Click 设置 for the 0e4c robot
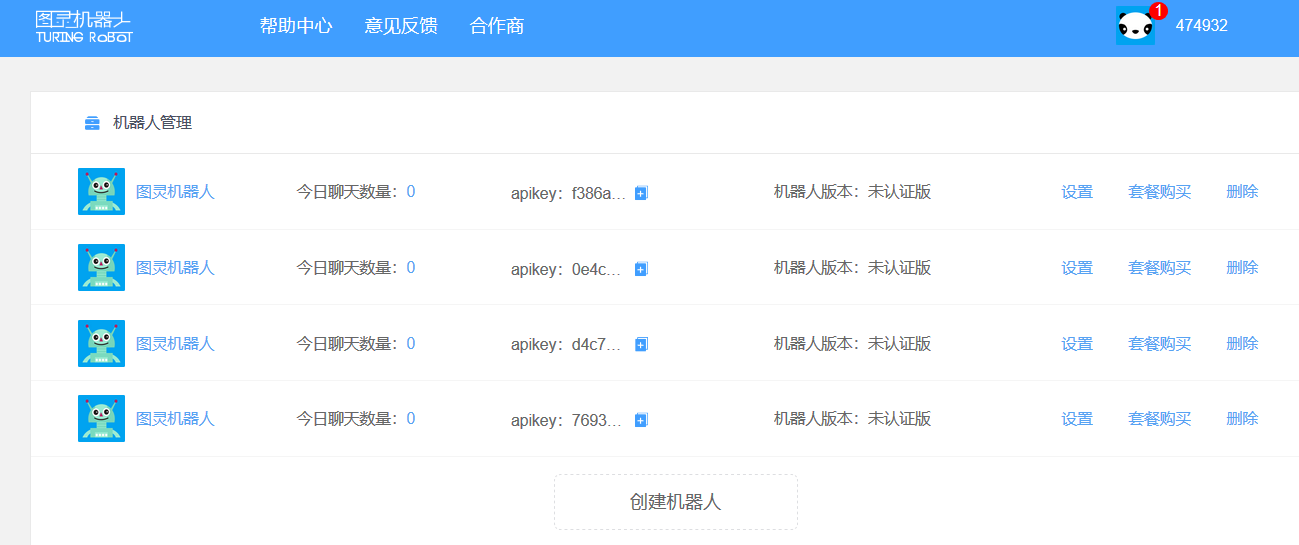Image resolution: width=1299 pixels, height=545 pixels. [x=1077, y=268]
